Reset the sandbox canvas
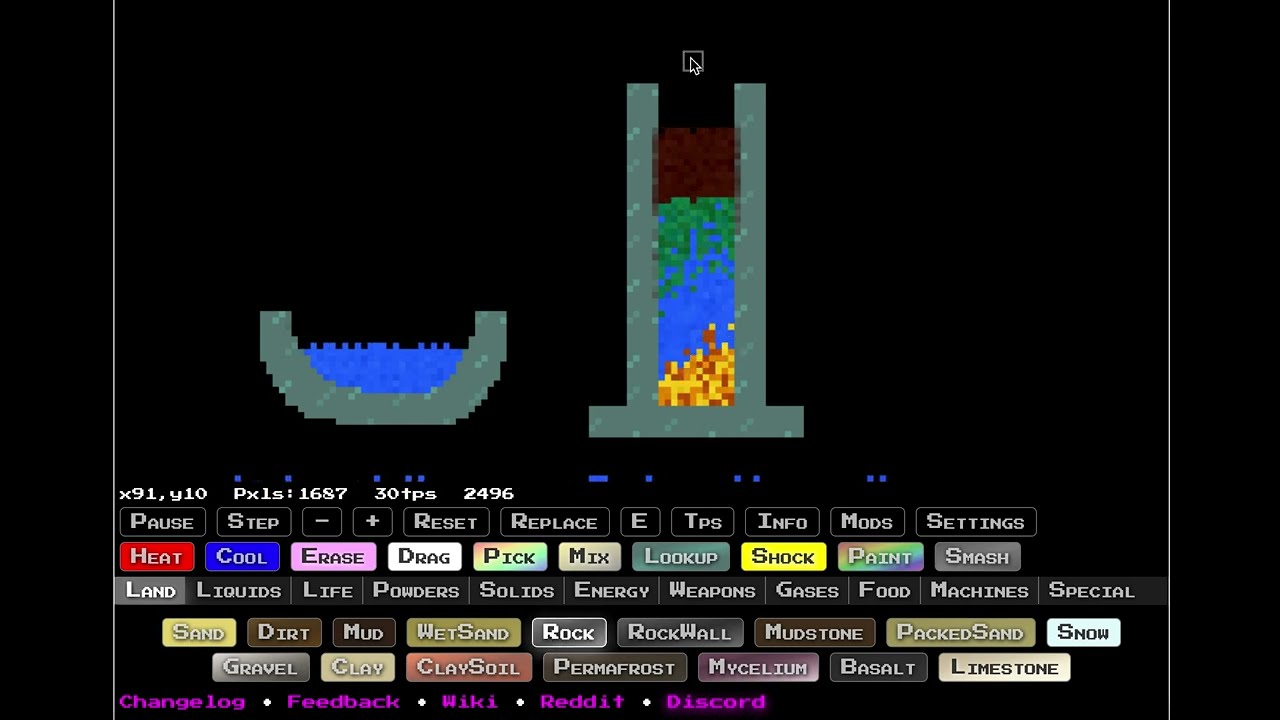Viewport: 1280px width, 720px height. pyautogui.click(x=445, y=522)
